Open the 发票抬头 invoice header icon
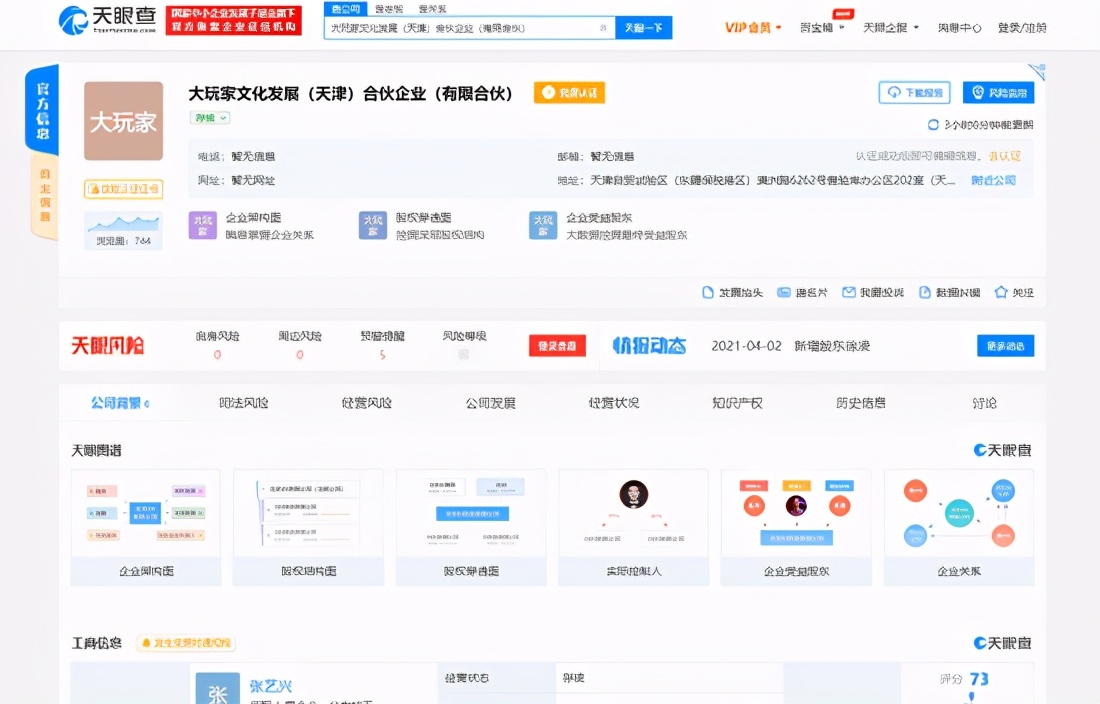Screen dimensions: 1100x704 point(733,291)
